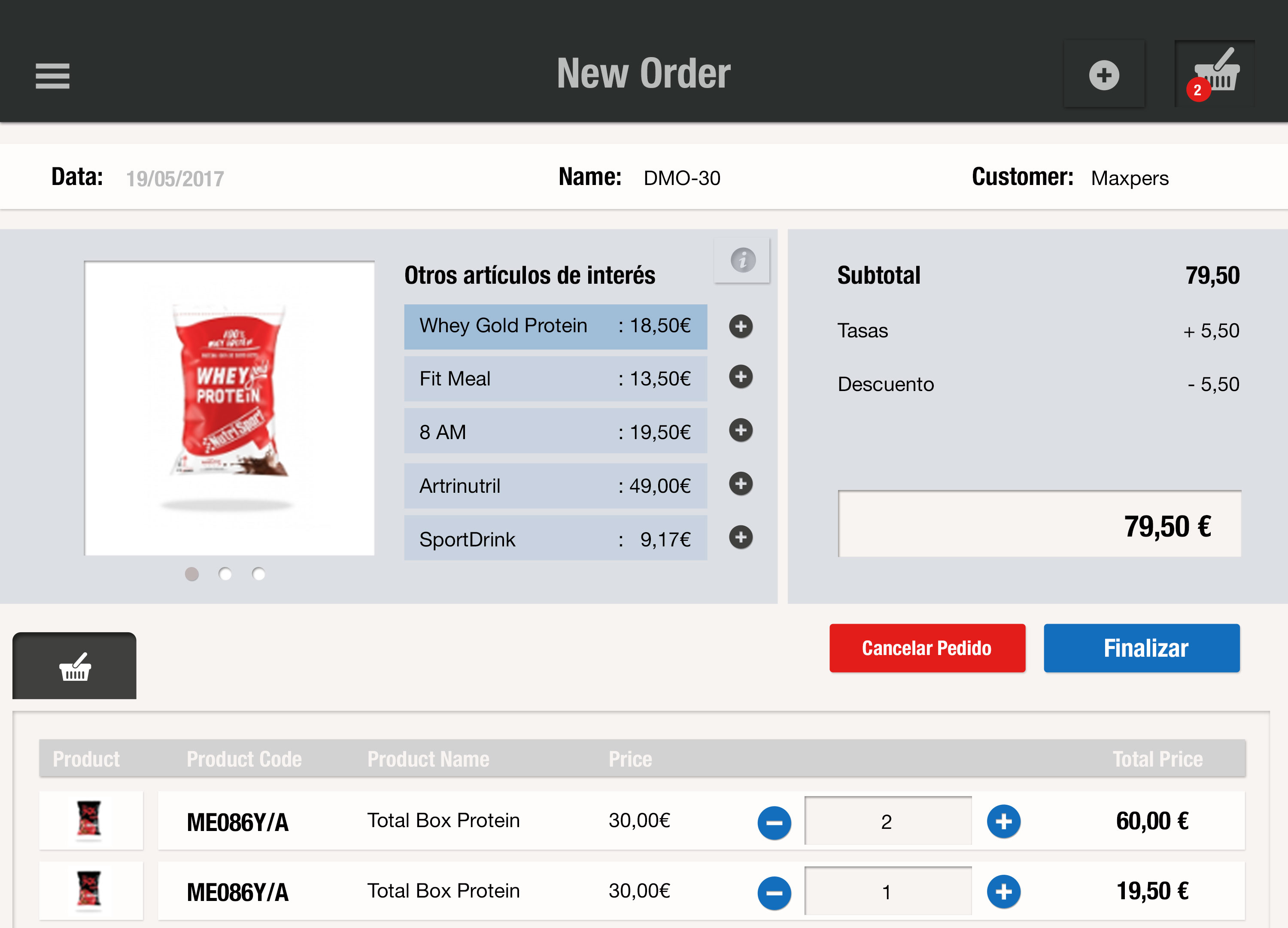The width and height of the screenshot is (1288, 928).
Task: Decrease quantity in the 19,50 € row
Action: click(x=774, y=892)
